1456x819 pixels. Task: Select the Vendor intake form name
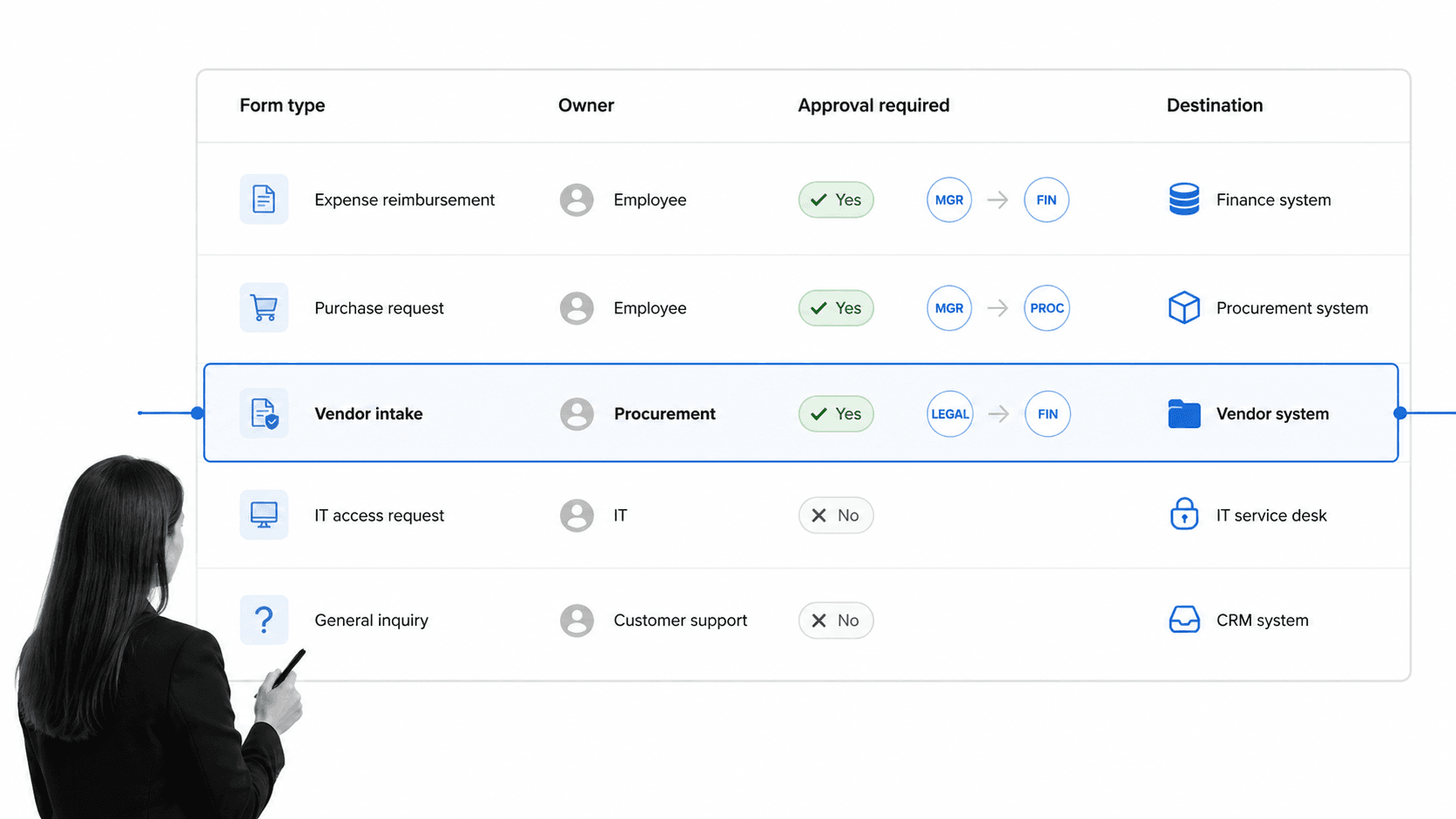[368, 413]
